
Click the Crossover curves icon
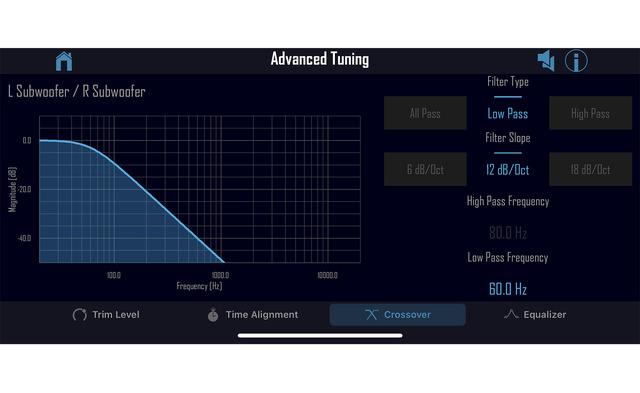pos(371,315)
